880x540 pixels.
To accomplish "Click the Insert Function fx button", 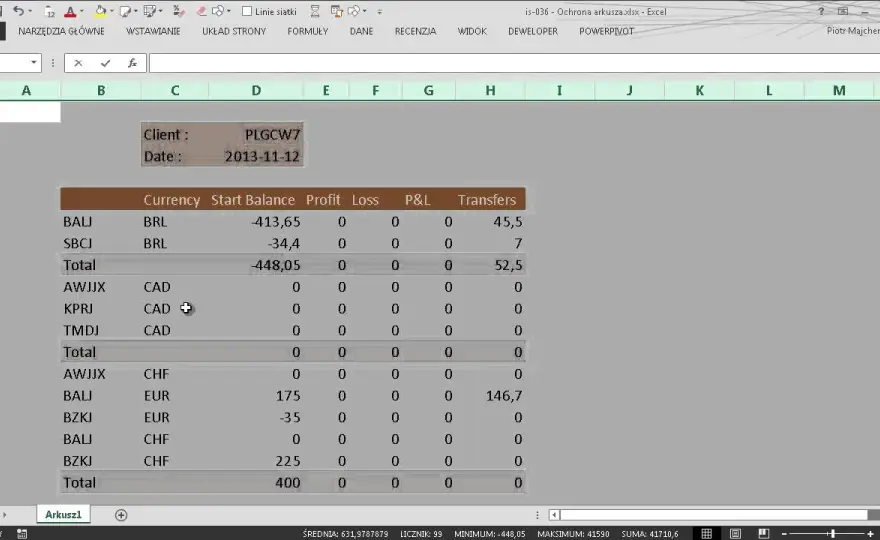I will pos(132,63).
